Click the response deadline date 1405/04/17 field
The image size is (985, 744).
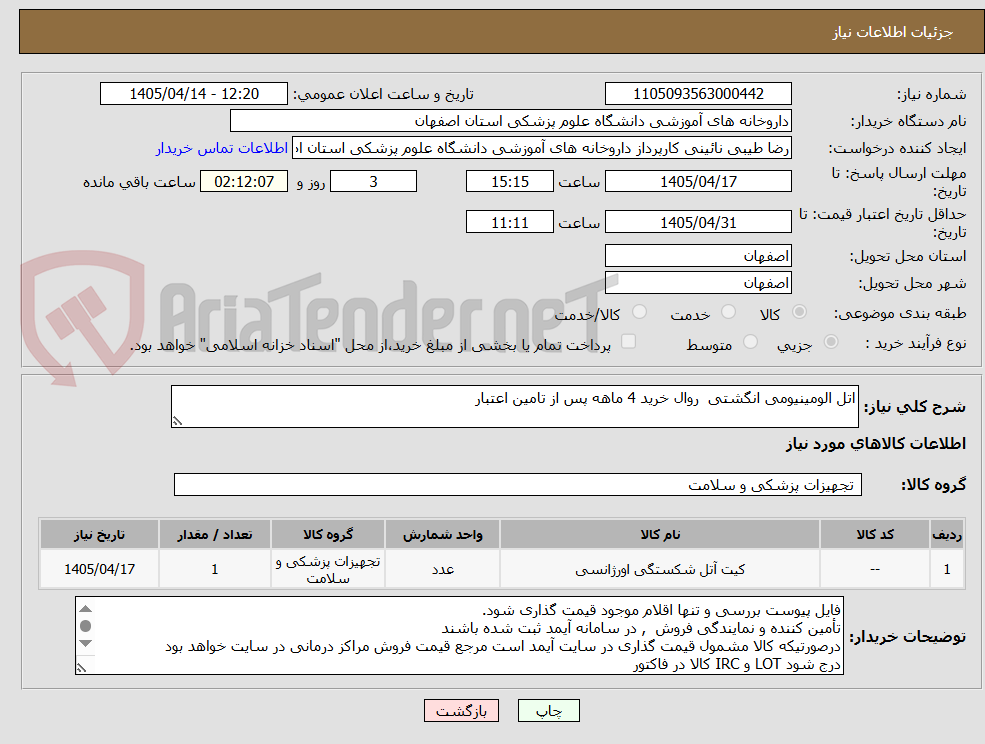coord(698,182)
